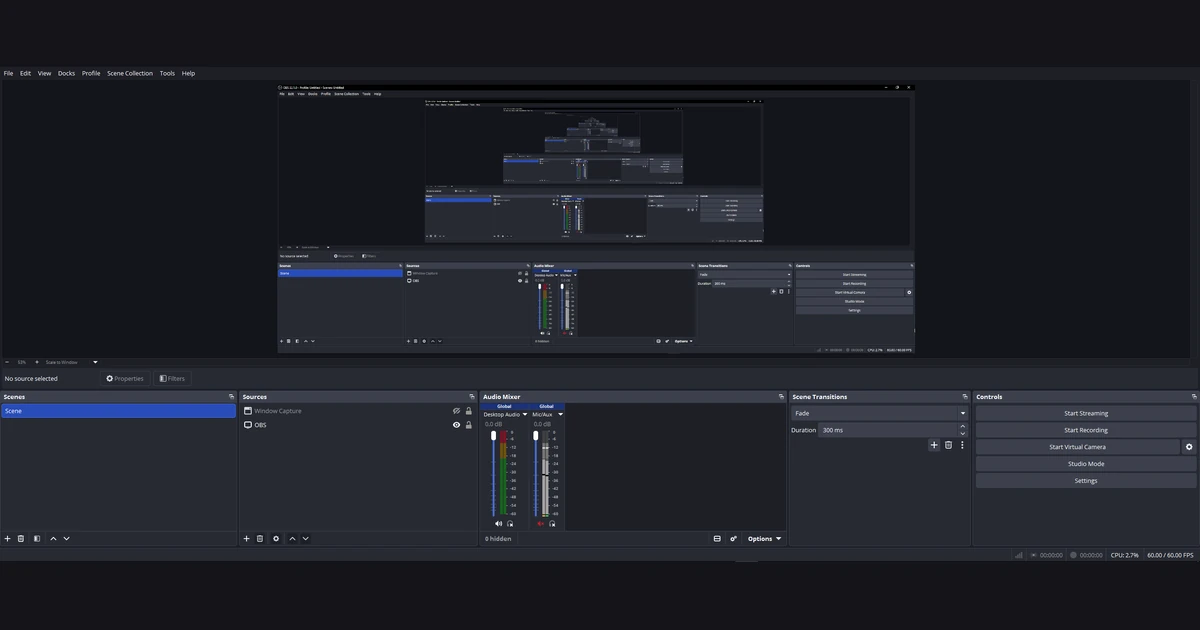Click the CPU usage status text
The image size is (1200, 630).
[x=1125, y=555]
